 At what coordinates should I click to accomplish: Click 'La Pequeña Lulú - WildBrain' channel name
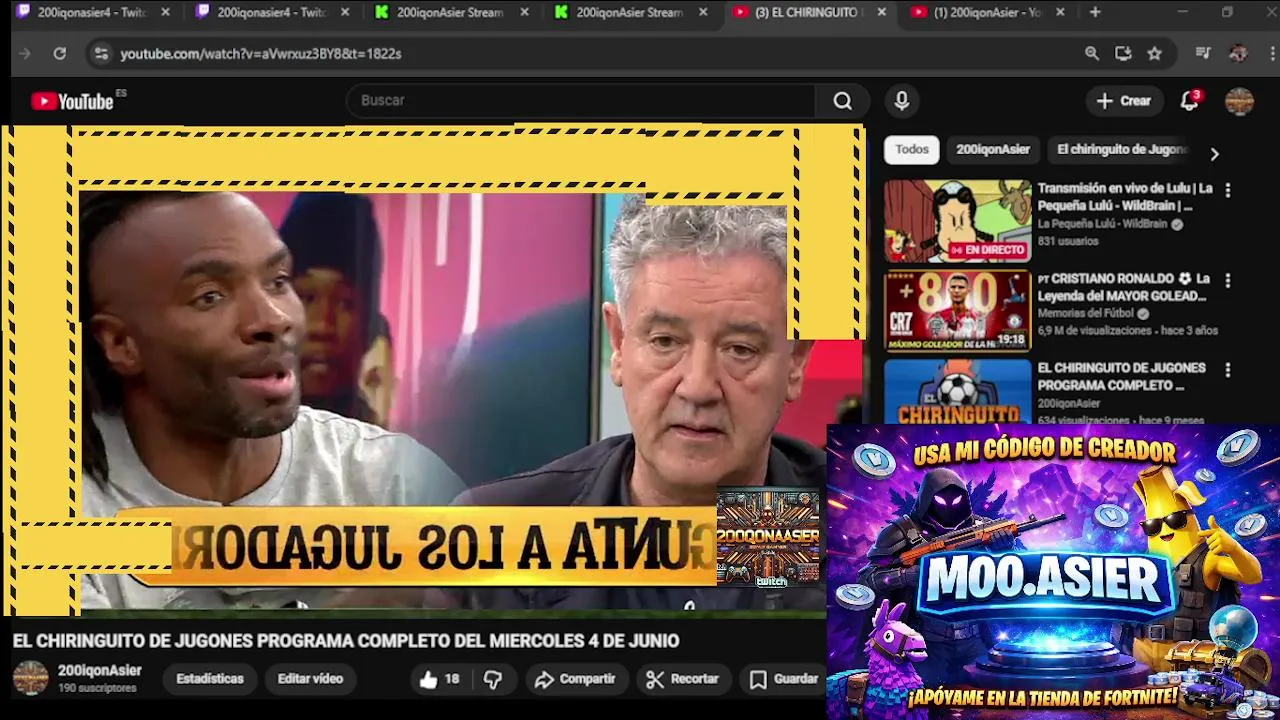point(1102,225)
